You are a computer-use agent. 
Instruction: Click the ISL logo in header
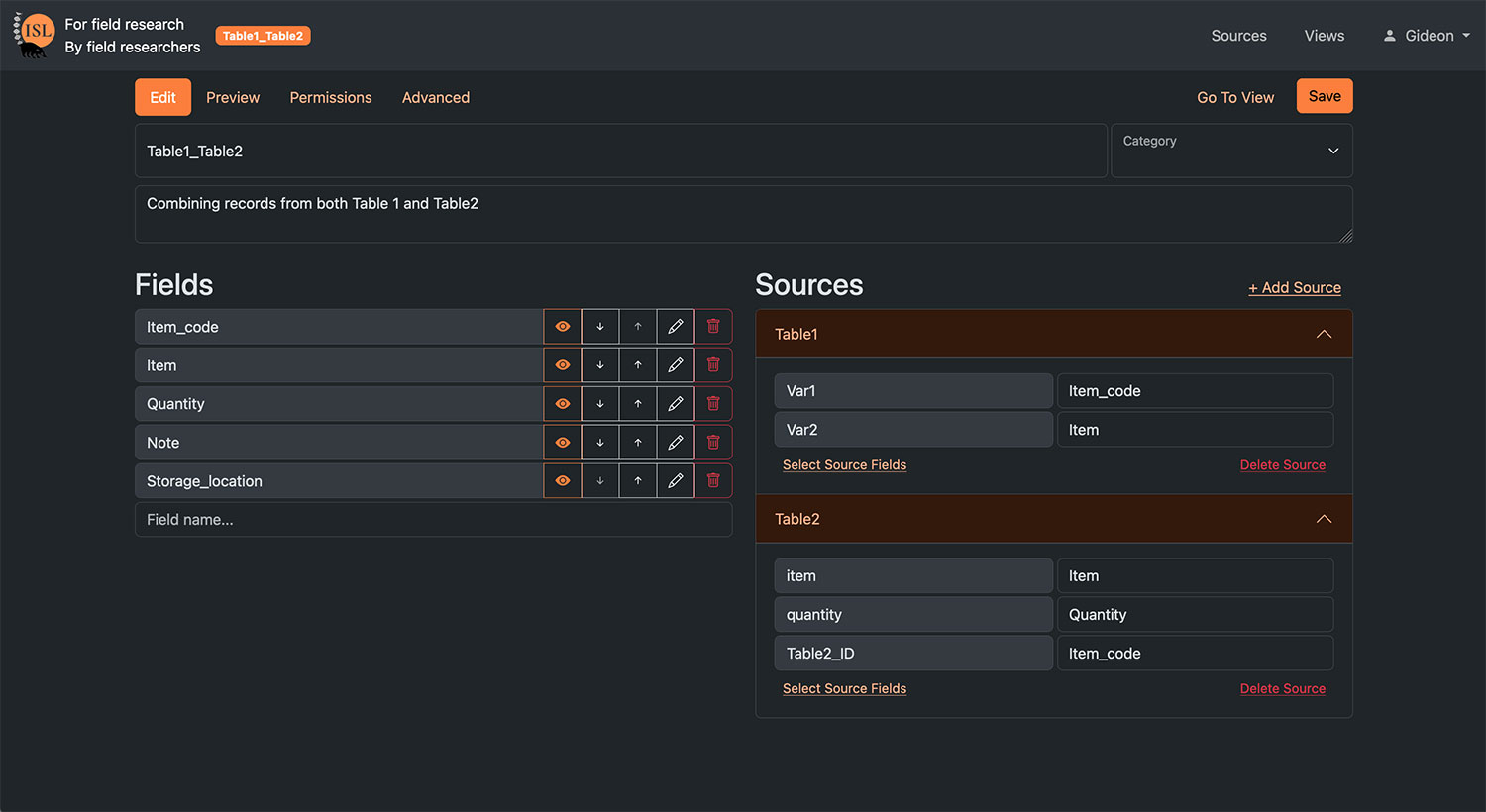pyautogui.click(x=34, y=35)
